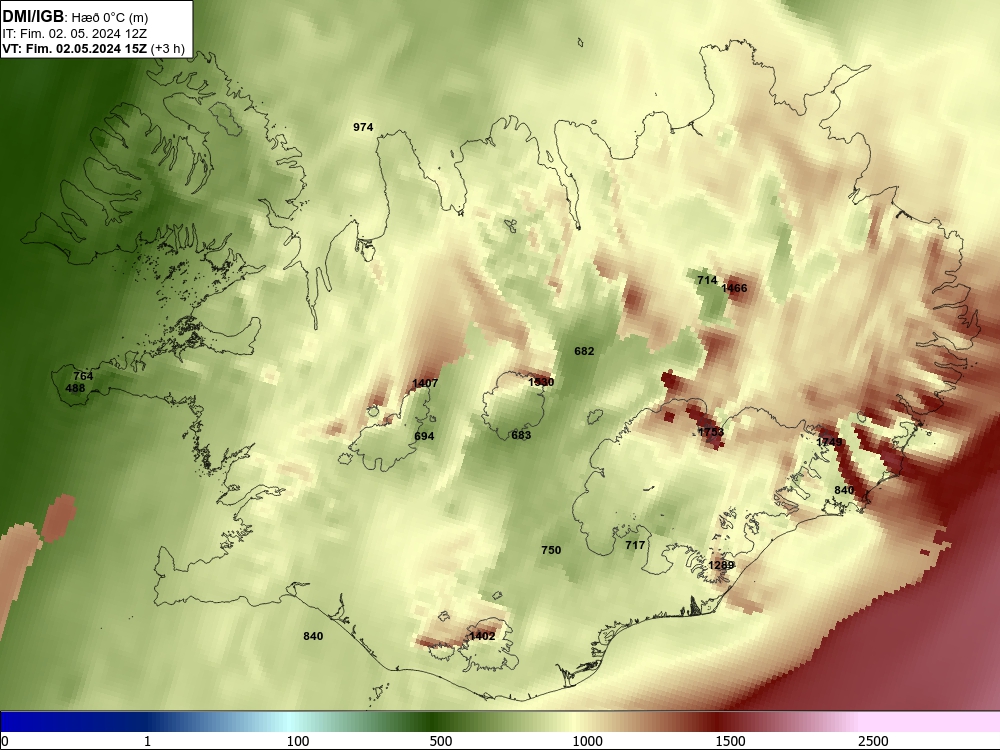This screenshot has height=750, width=1000.
Task: Click the map value 764
Action: pyautogui.click(x=83, y=376)
